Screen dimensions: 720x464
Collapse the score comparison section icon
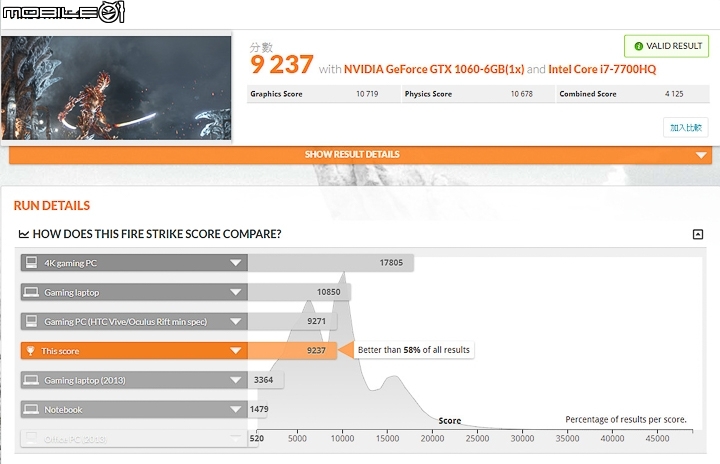coord(698,234)
